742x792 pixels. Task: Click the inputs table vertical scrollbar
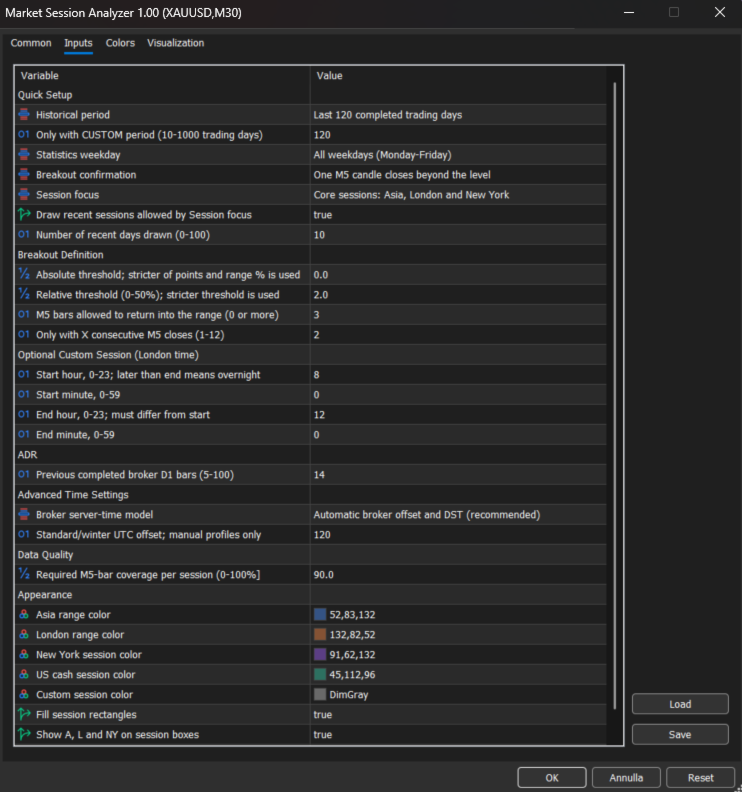pos(614,395)
